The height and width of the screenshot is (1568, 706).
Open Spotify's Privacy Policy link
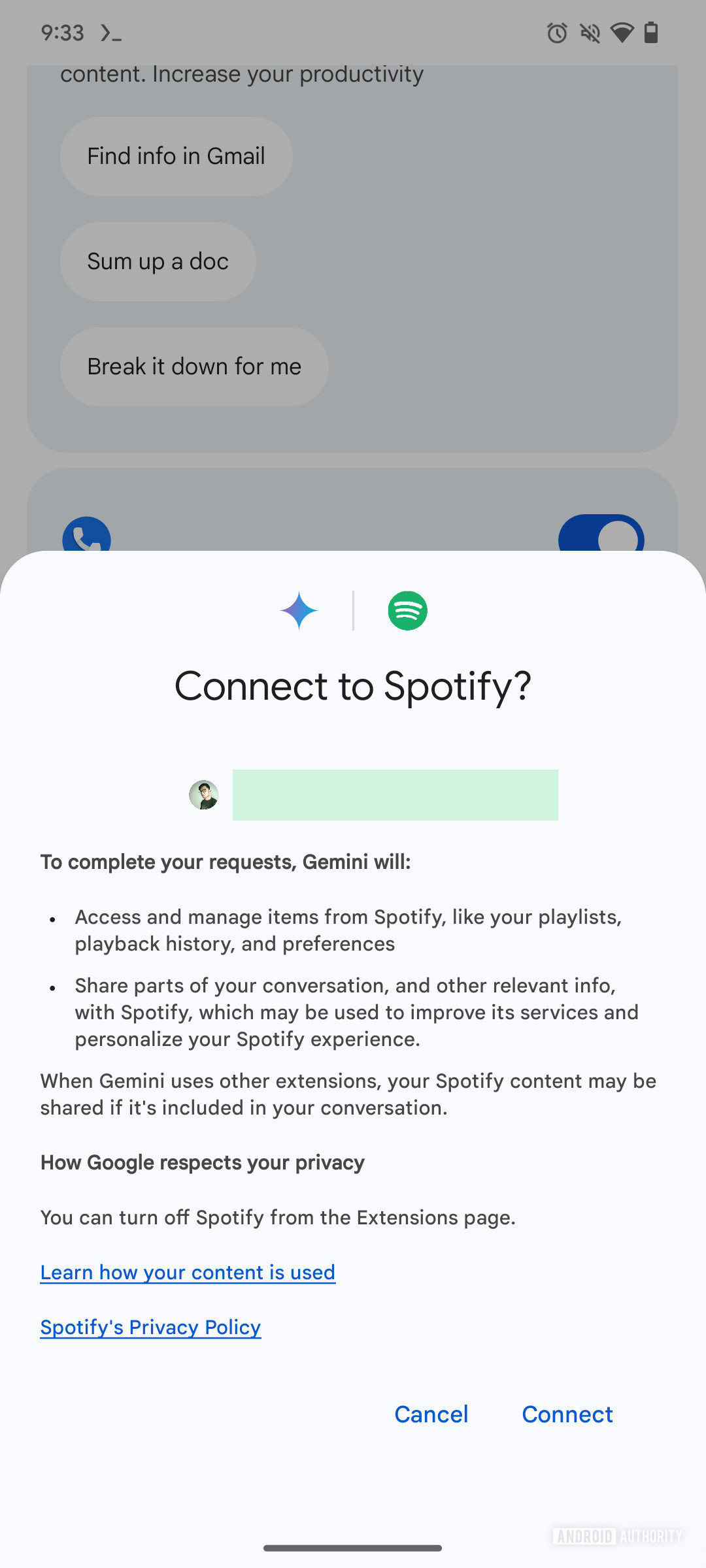pos(150,1327)
